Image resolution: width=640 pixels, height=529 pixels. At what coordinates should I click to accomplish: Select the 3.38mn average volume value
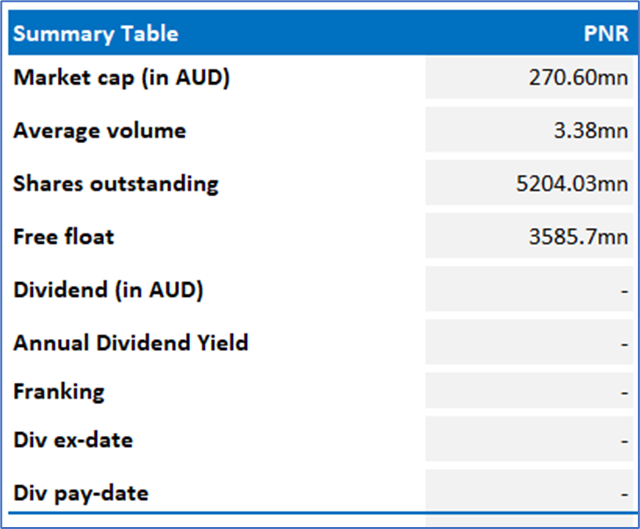pos(592,131)
